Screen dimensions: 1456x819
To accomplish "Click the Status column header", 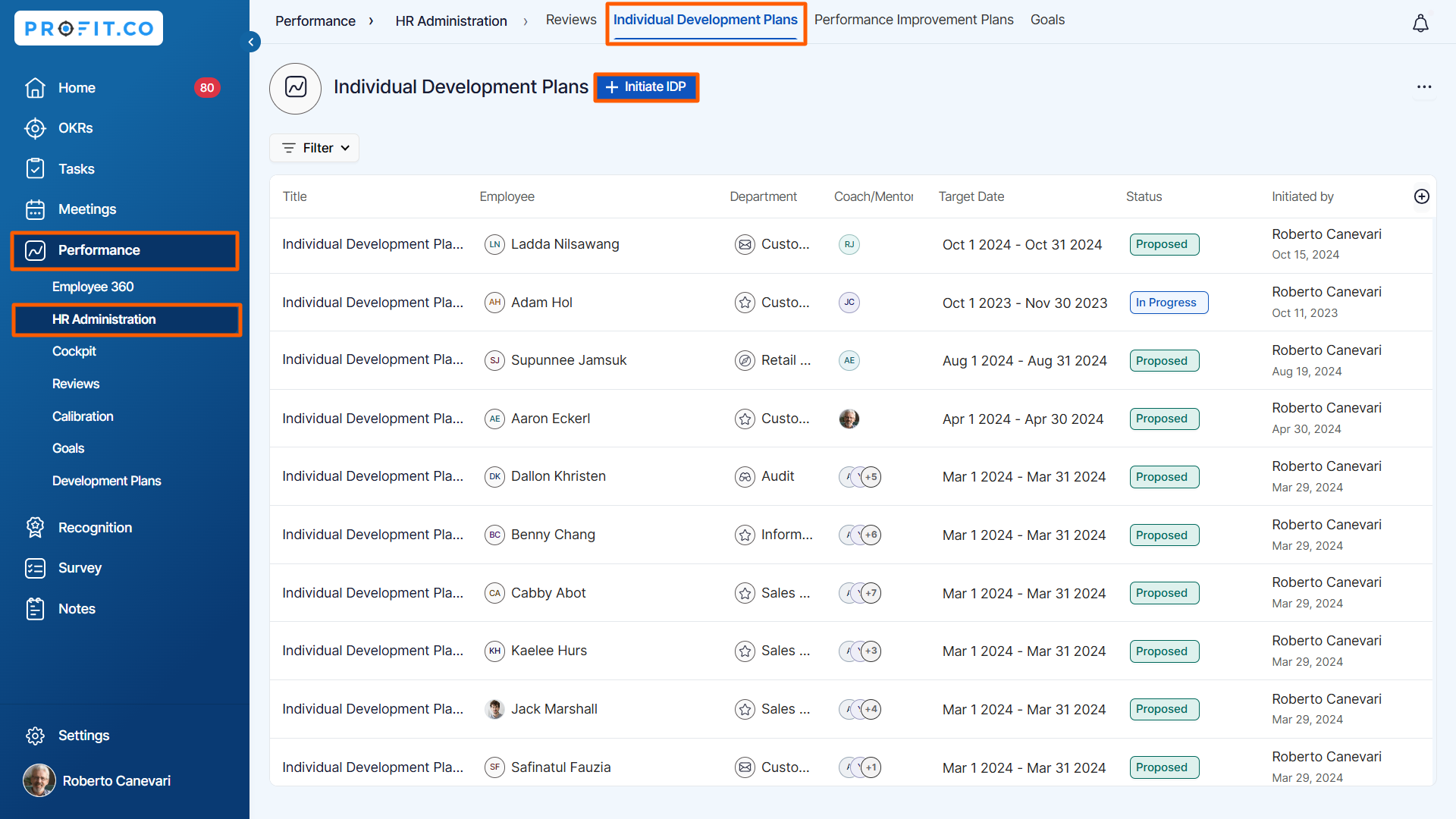I will point(1144,196).
